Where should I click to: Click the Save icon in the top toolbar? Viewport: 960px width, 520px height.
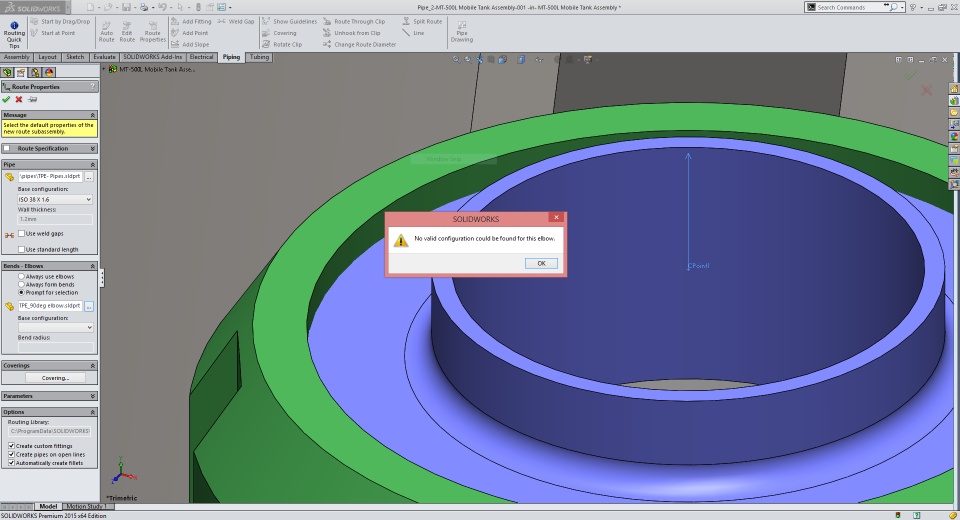tap(126, 7)
